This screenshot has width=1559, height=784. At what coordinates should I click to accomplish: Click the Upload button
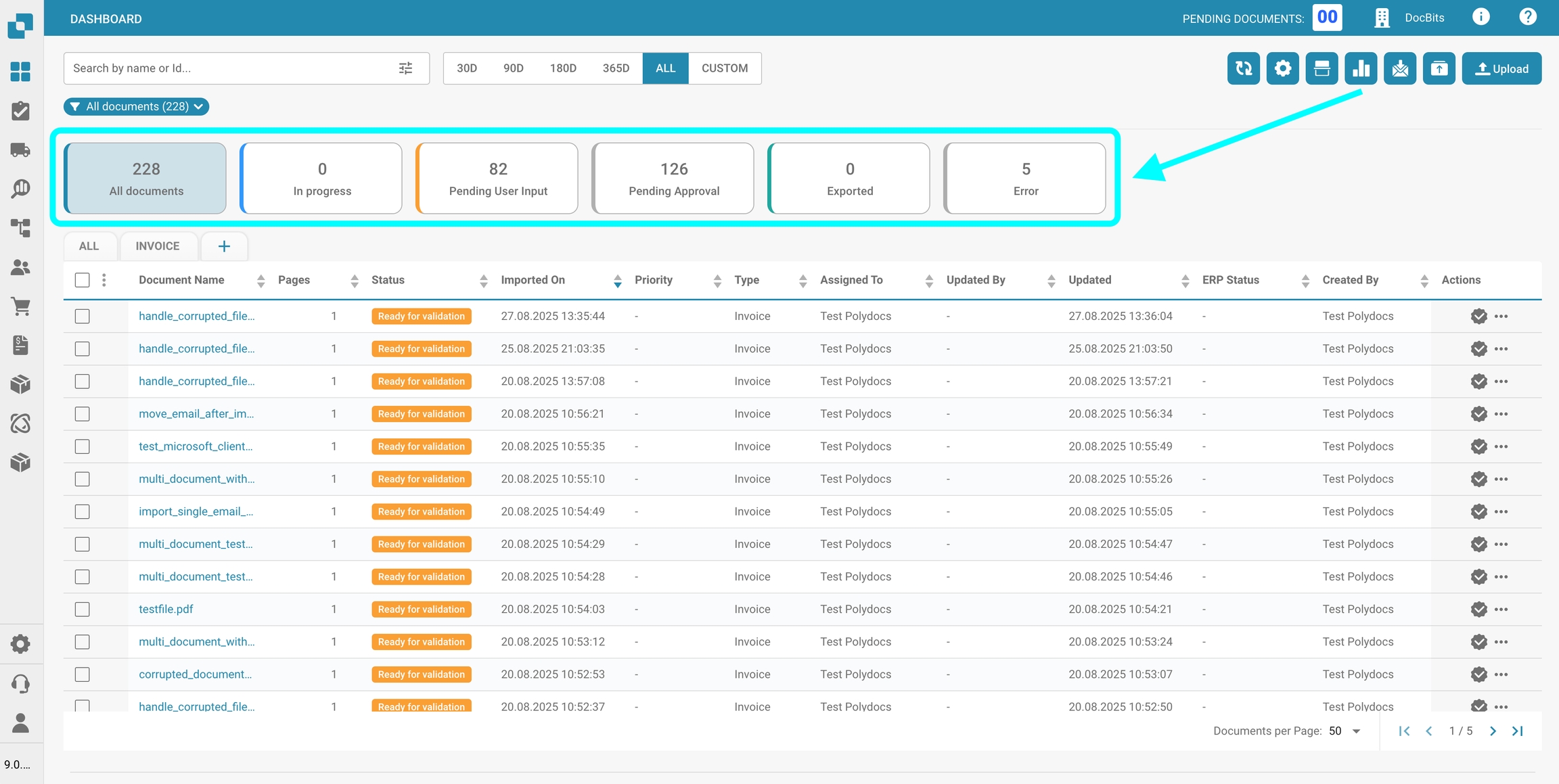pyautogui.click(x=1501, y=68)
